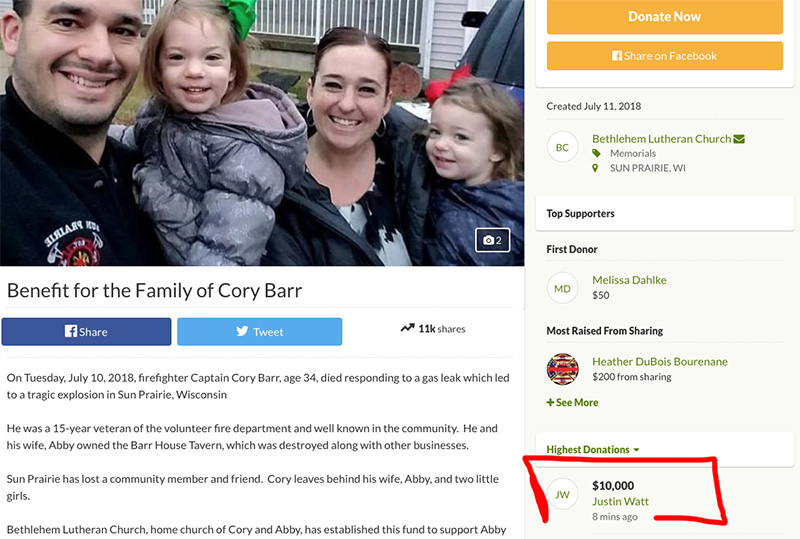This screenshot has width=800, height=539.
Task: Click Share on Facebook orange button
Action: click(x=664, y=56)
